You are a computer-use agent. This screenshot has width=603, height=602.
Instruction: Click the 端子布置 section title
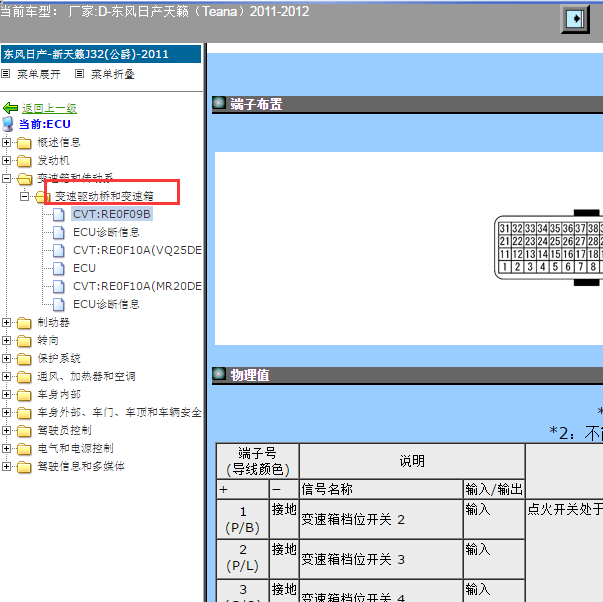coord(256,104)
